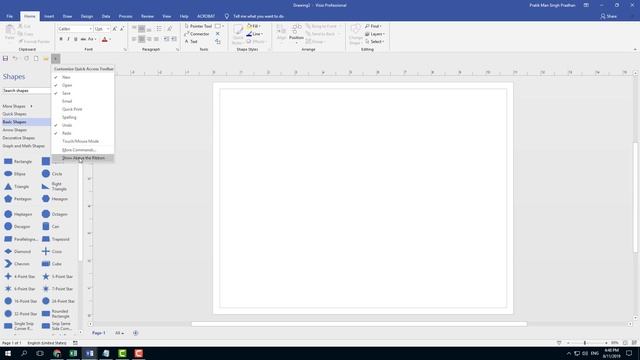Uncheck Redo in Customize Quick Access menu
Viewport: 640px width, 360px height.
pos(83,133)
